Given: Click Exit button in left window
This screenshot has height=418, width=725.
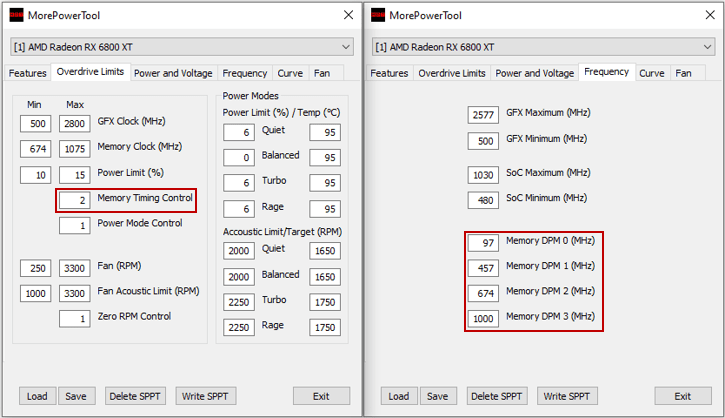Looking at the screenshot, I should click(321, 396).
